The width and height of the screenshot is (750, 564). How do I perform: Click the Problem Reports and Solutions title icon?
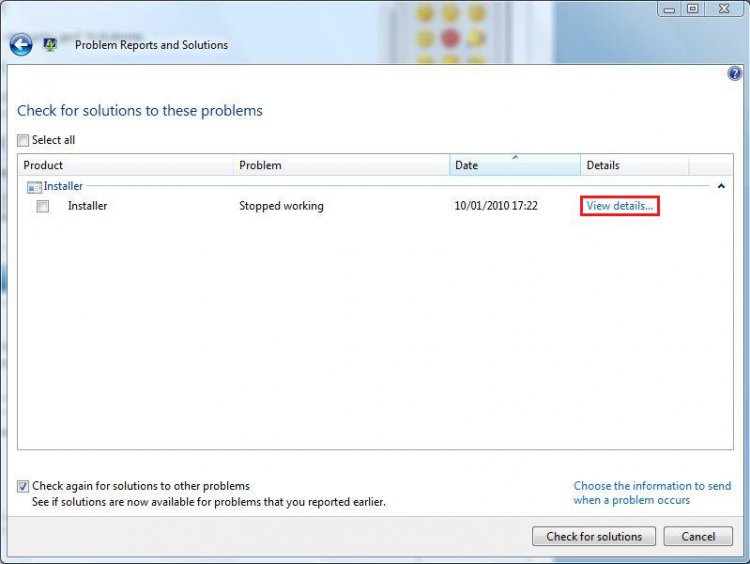[x=49, y=45]
